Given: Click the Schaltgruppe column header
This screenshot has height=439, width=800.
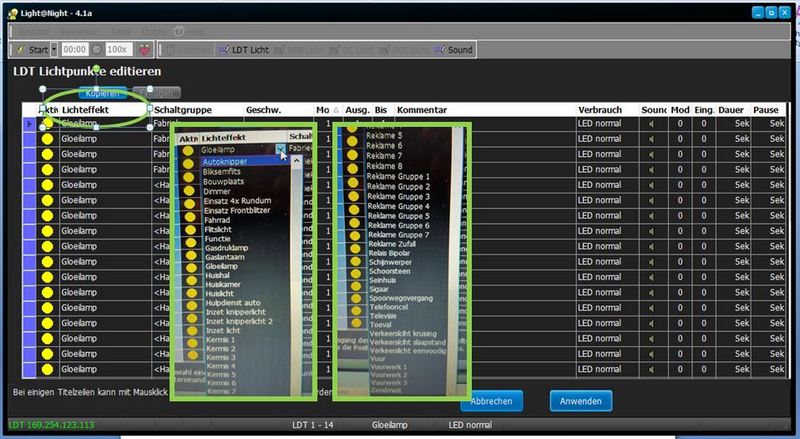Looking at the screenshot, I should [197, 110].
